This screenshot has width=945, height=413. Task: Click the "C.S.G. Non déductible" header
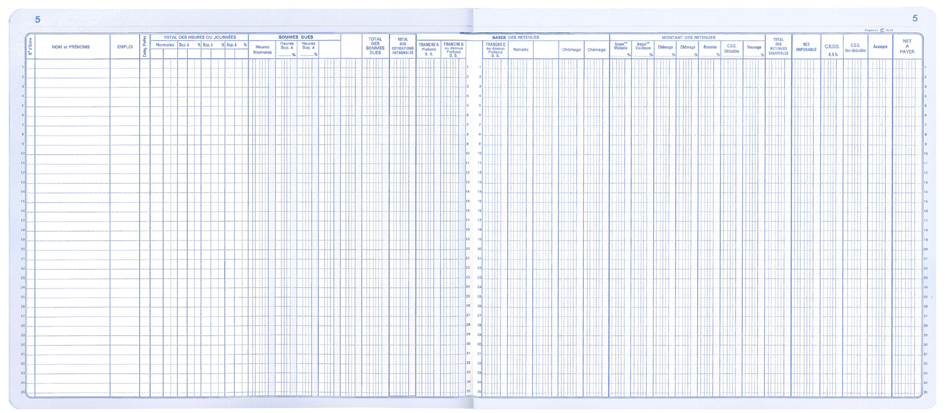coord(855,48)
